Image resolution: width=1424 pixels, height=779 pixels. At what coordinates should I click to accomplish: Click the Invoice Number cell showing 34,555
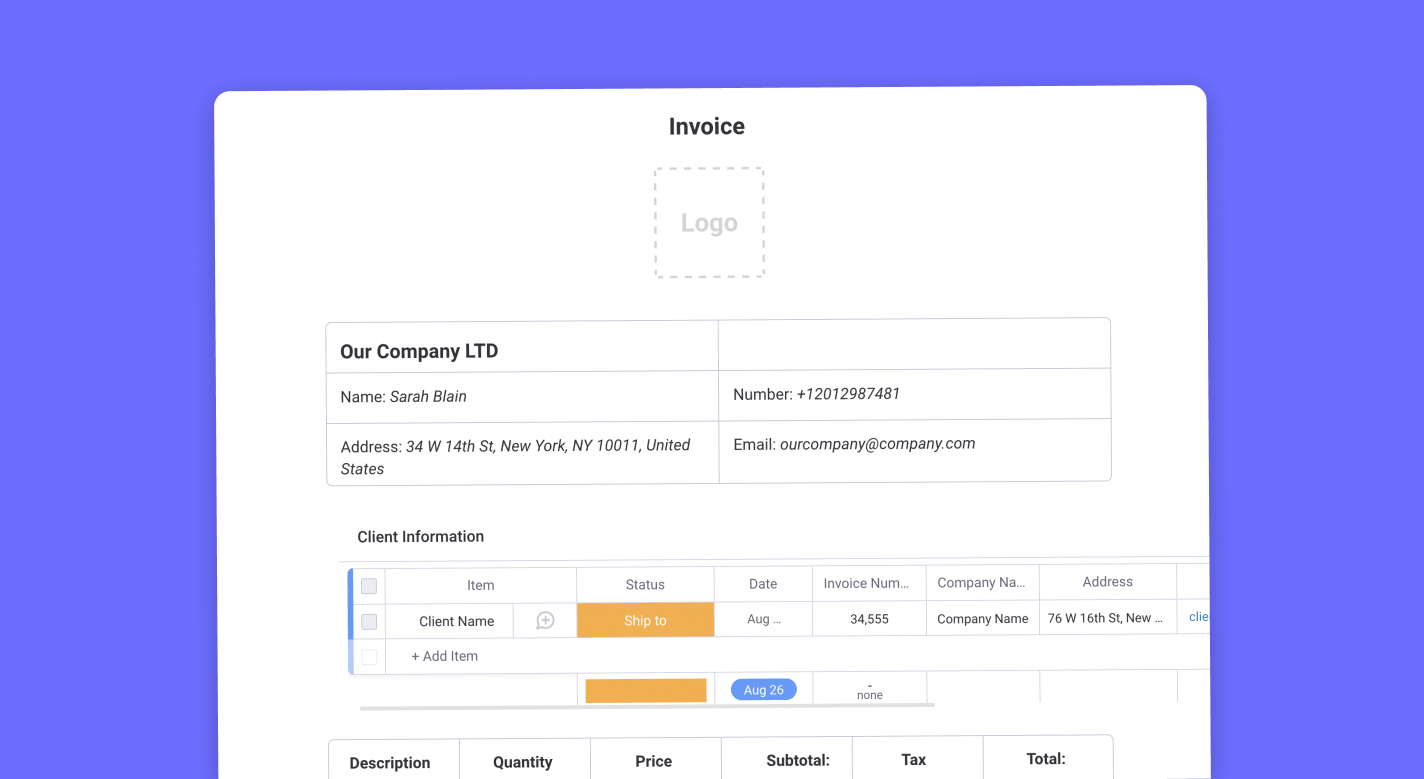868,618
